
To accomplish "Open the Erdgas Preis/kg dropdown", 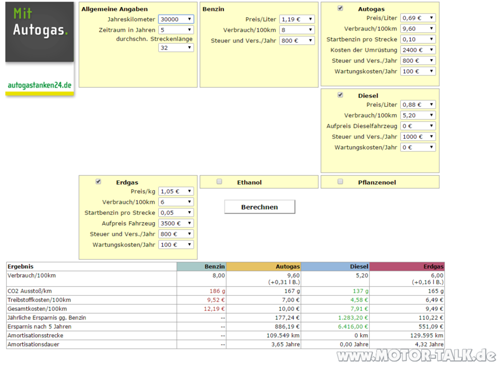I will [176, 191].
